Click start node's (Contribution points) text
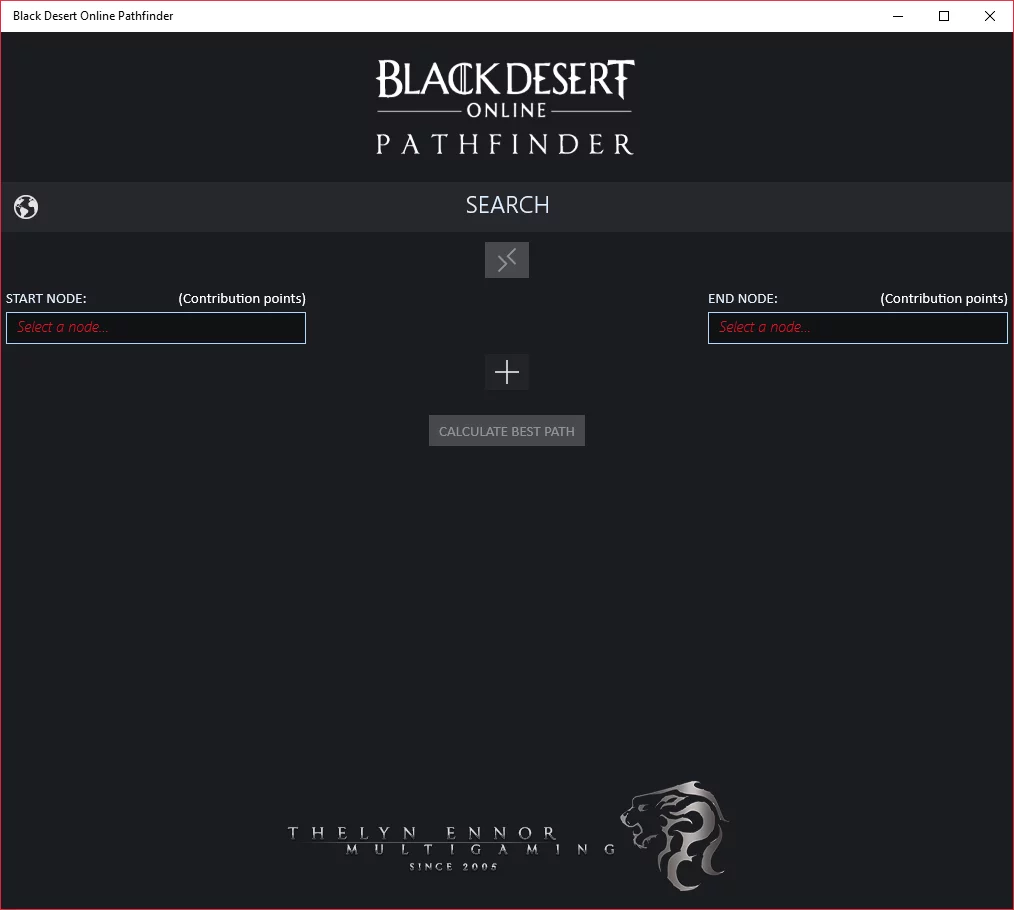This screenshot has height=910, width=1014. tap(242, 299)
